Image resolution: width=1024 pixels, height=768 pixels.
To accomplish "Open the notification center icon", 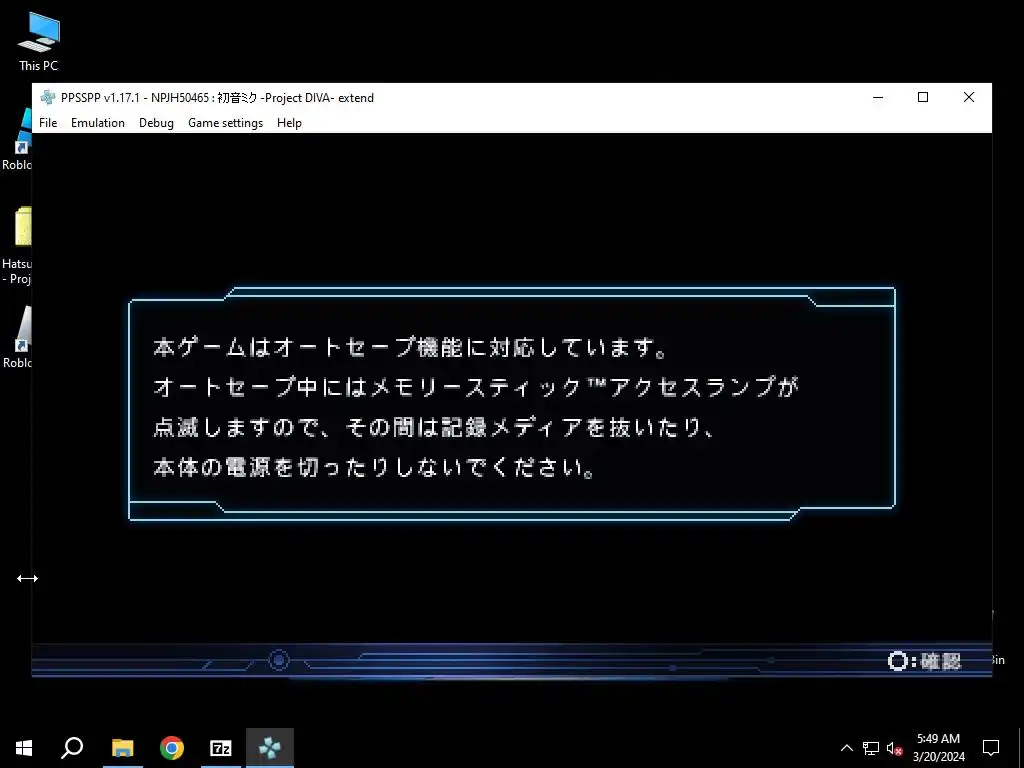I will [x=991, y=748].
